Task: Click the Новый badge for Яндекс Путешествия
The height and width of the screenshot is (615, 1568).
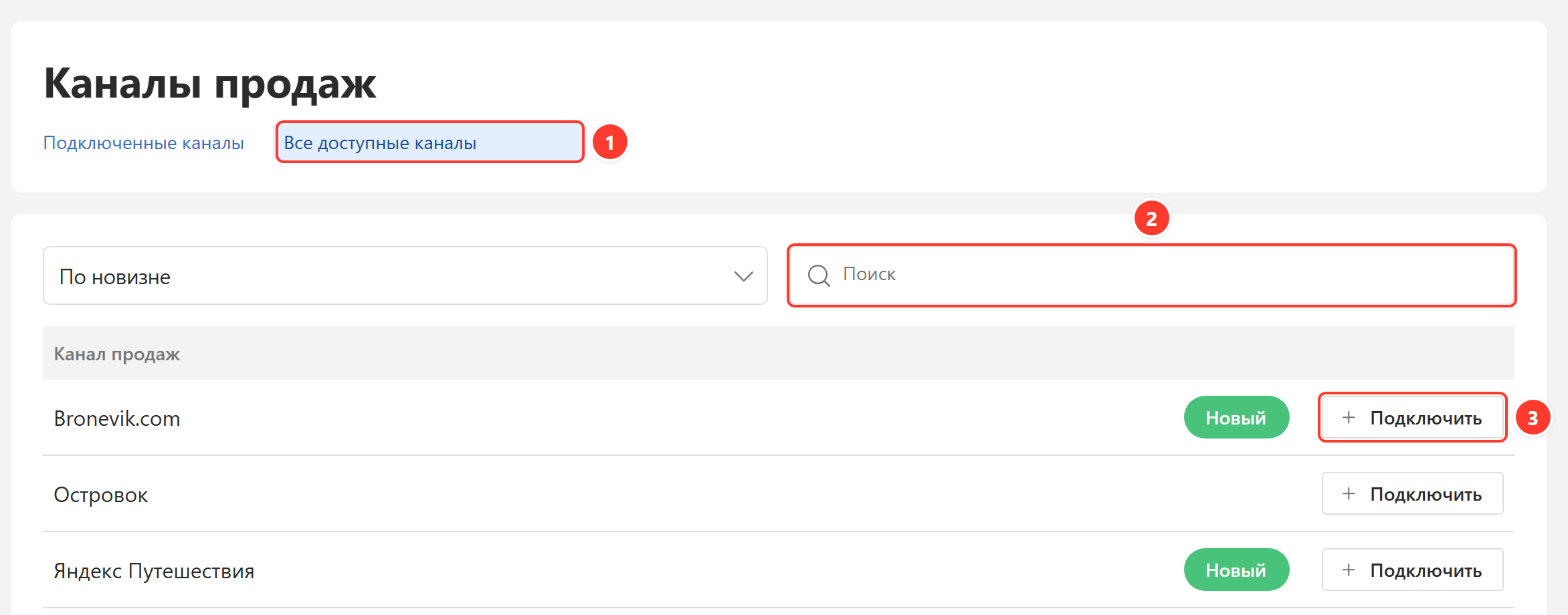Action: pyautogui.click(x=1236, y=570)
